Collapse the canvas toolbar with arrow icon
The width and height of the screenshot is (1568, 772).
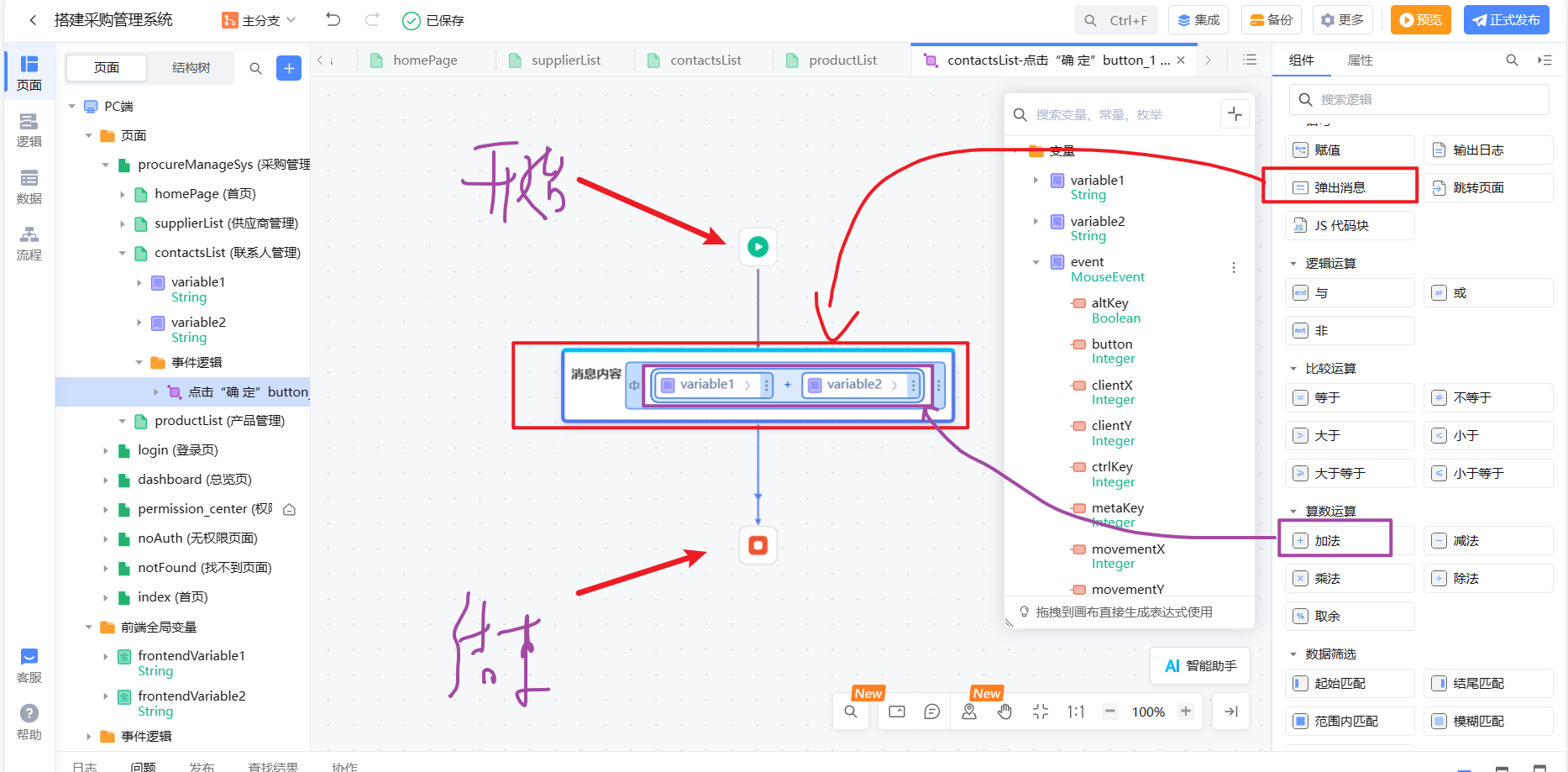pos(1231,712)
